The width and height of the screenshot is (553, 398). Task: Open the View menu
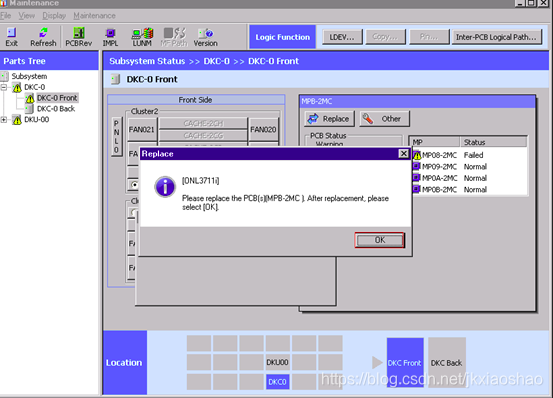click(26, 16)
